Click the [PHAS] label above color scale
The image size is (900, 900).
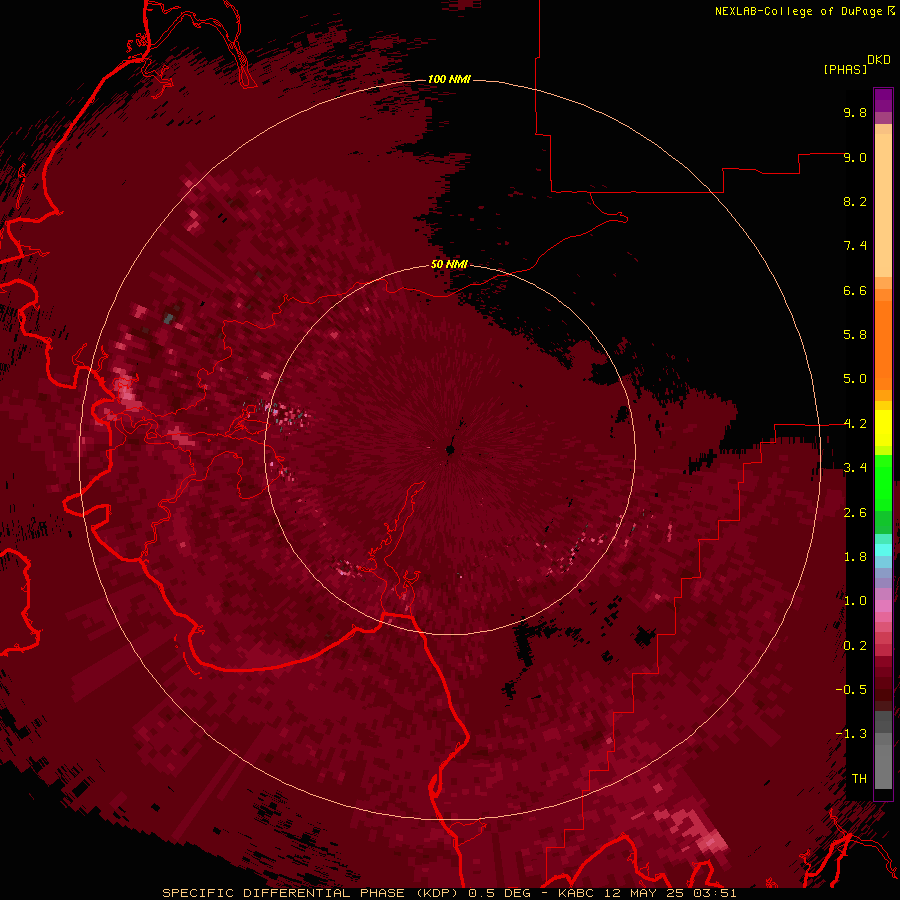845,69
